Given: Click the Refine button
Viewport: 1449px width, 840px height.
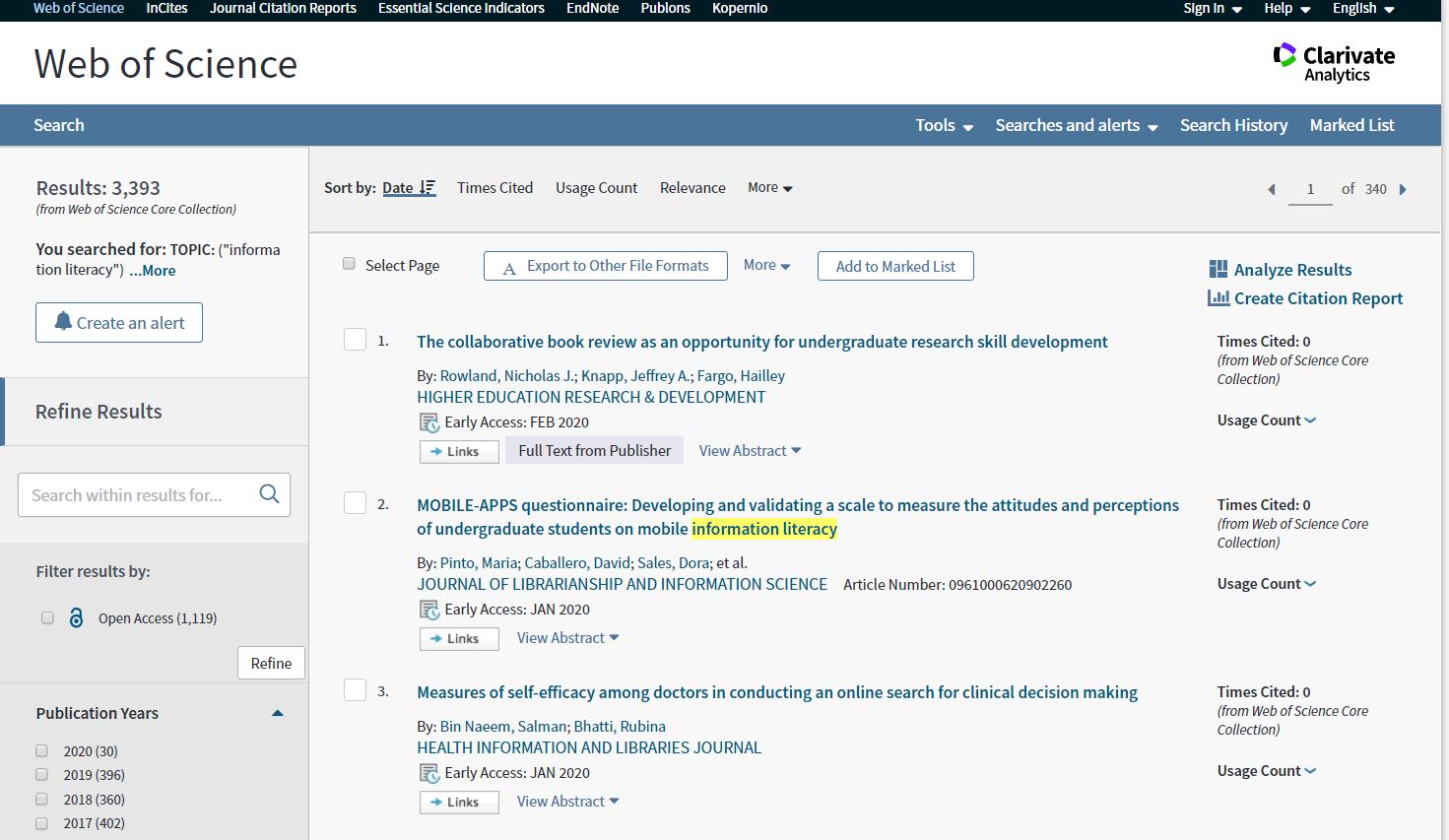Looking at the screenshot, I should [x=271, y=663].
